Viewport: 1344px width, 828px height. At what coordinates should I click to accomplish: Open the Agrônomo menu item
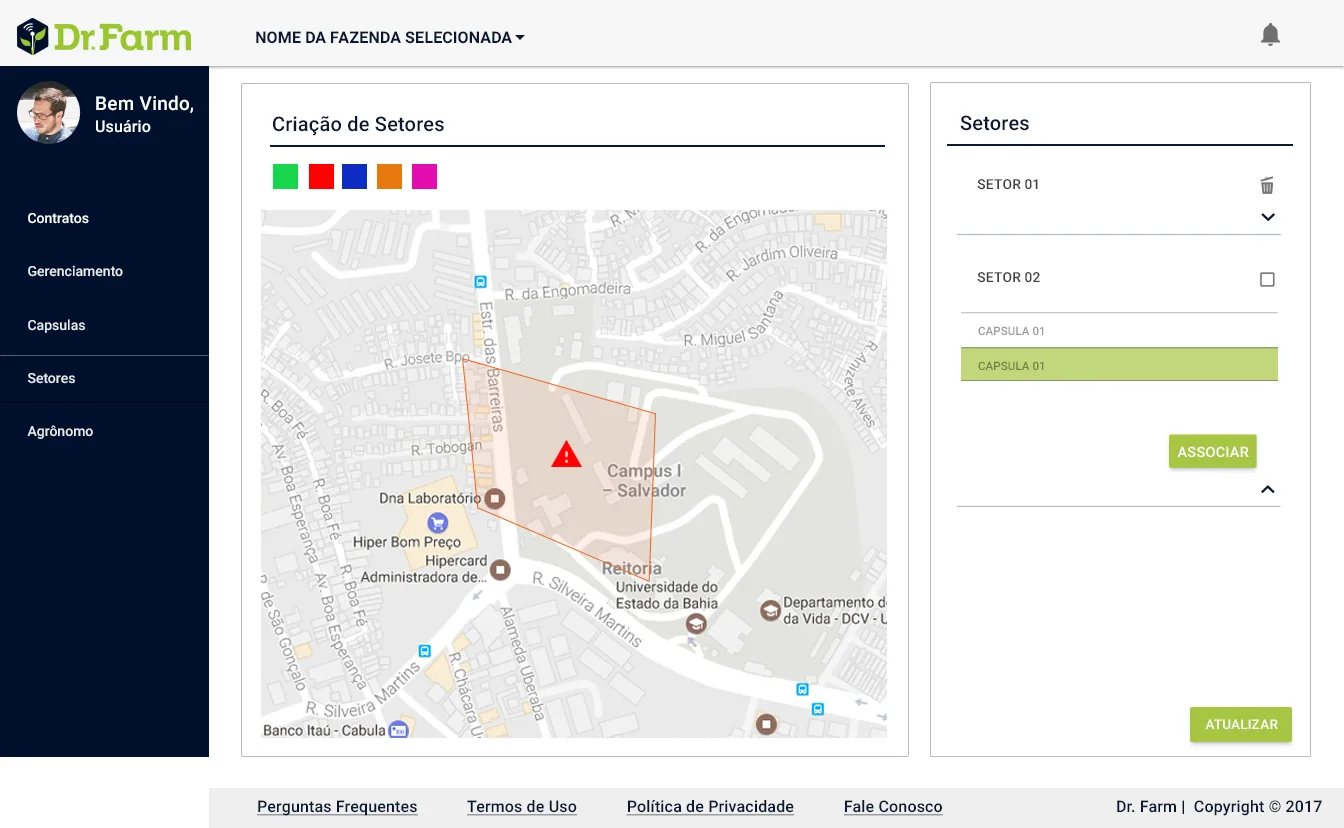coord(60,431)
